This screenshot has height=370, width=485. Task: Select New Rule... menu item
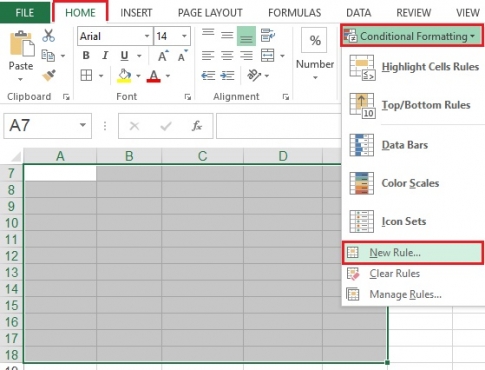click(x=413, y=253)
